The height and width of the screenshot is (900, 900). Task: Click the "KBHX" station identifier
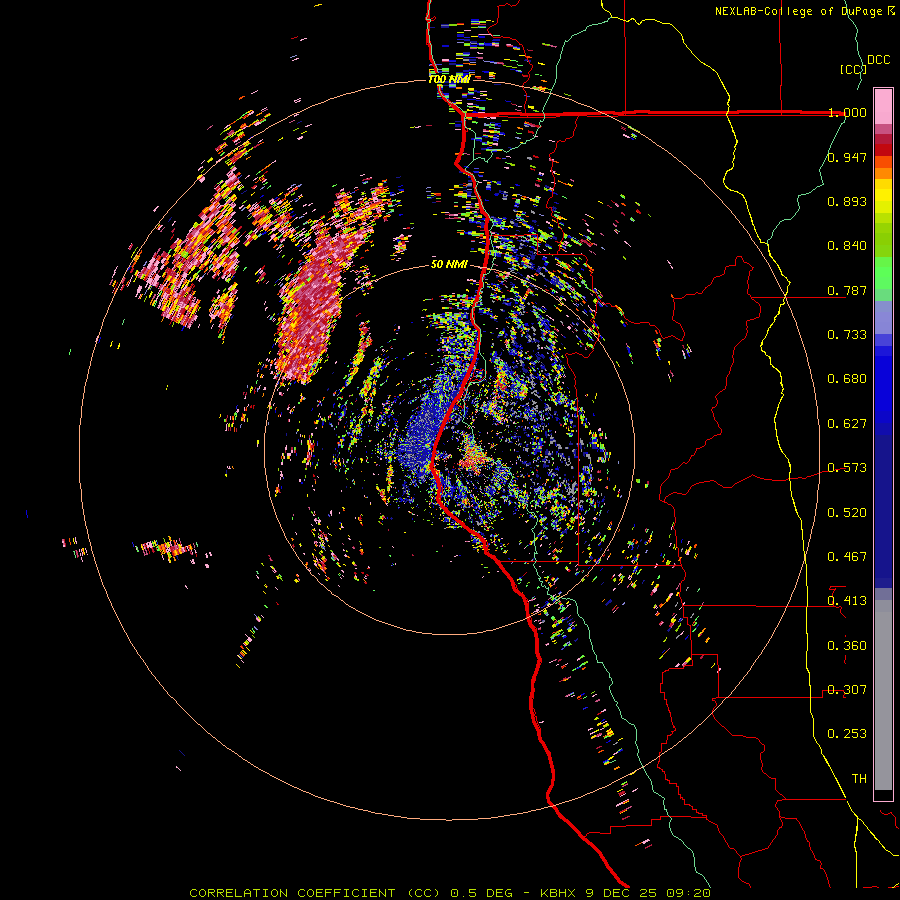558,893
